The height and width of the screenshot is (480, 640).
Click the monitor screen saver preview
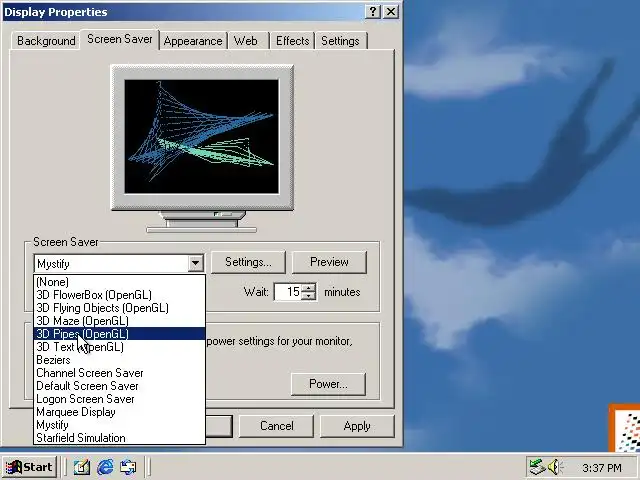tap(202, 136)
